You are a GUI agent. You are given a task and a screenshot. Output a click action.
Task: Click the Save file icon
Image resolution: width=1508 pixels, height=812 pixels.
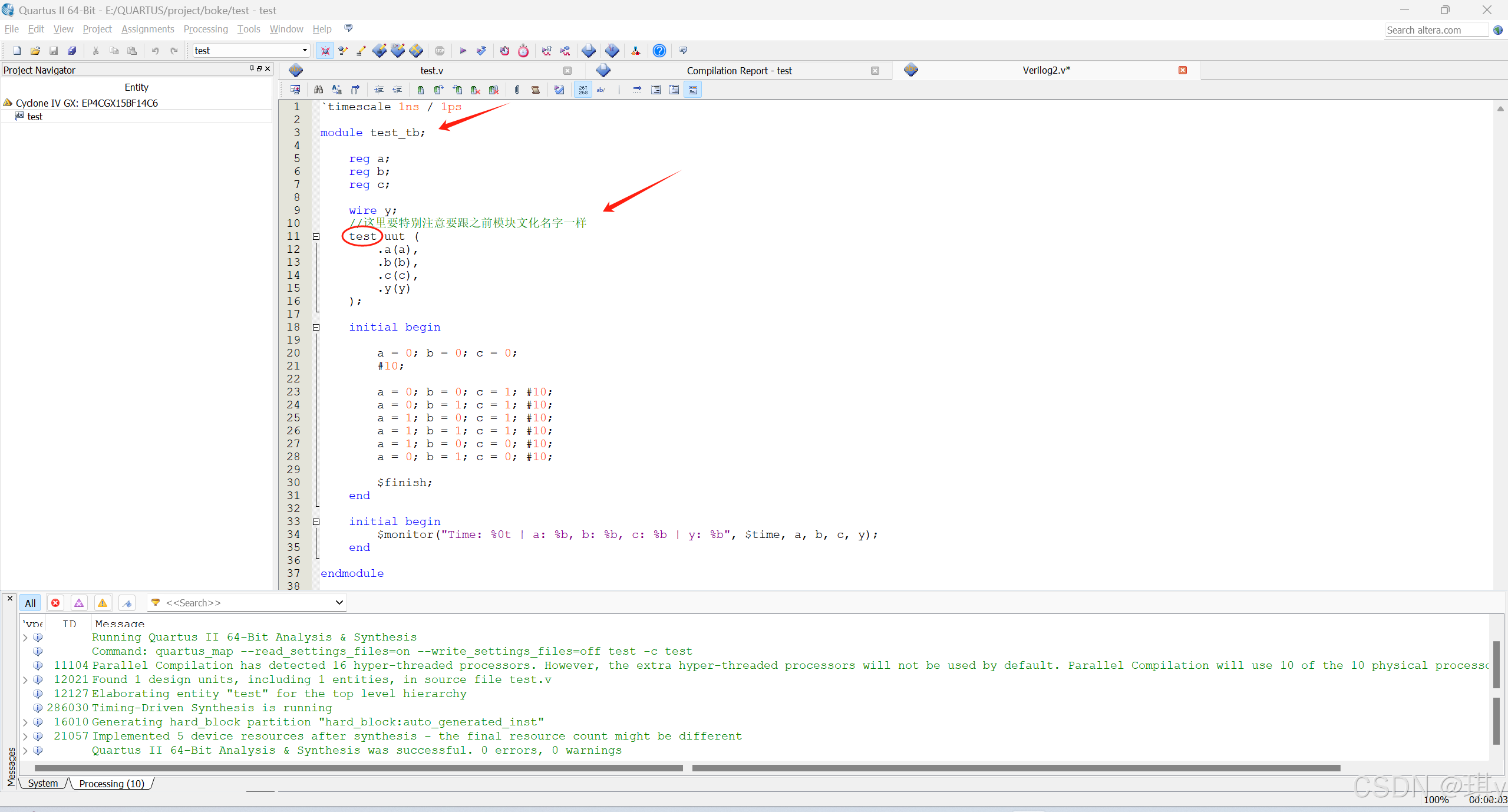click(x=54, y=51)
